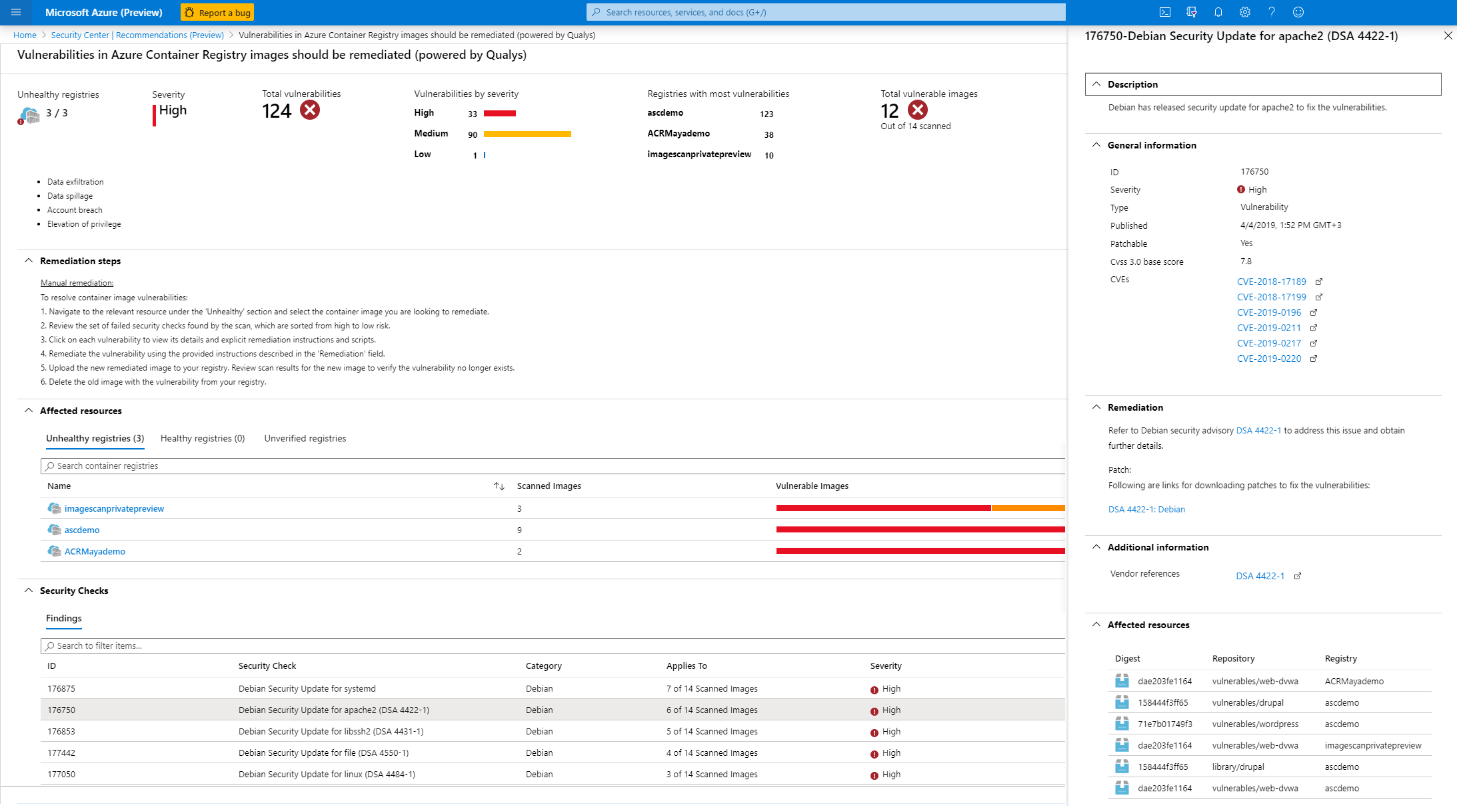Image resolution: width=1457 pixels, height=806 pixels.
Task: Click the Severity column header in Findings
Action: click(886, 666)
